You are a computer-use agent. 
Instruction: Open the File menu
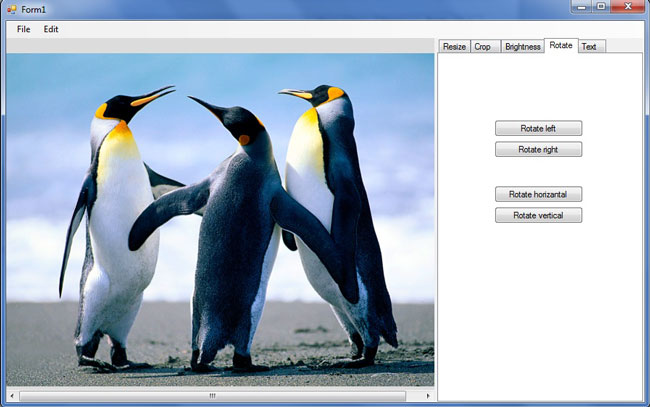(x=23, y=29)
